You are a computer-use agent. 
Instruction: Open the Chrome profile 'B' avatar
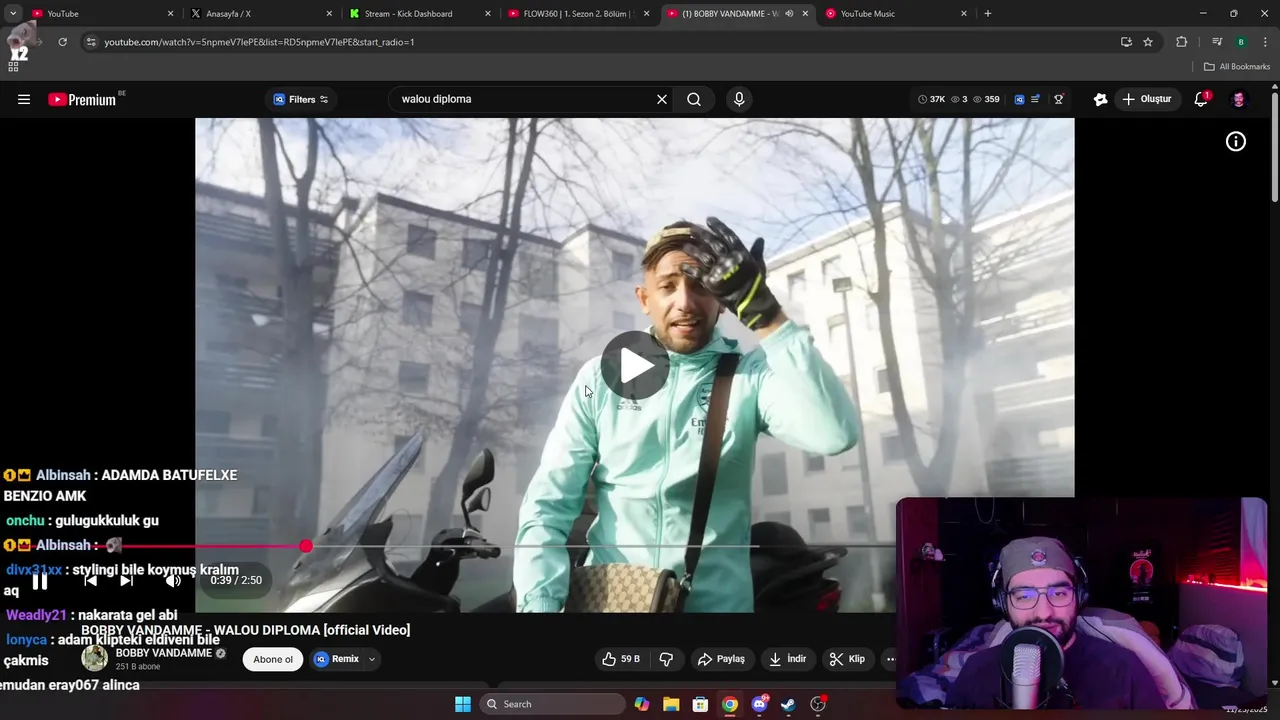(1241, 42)
